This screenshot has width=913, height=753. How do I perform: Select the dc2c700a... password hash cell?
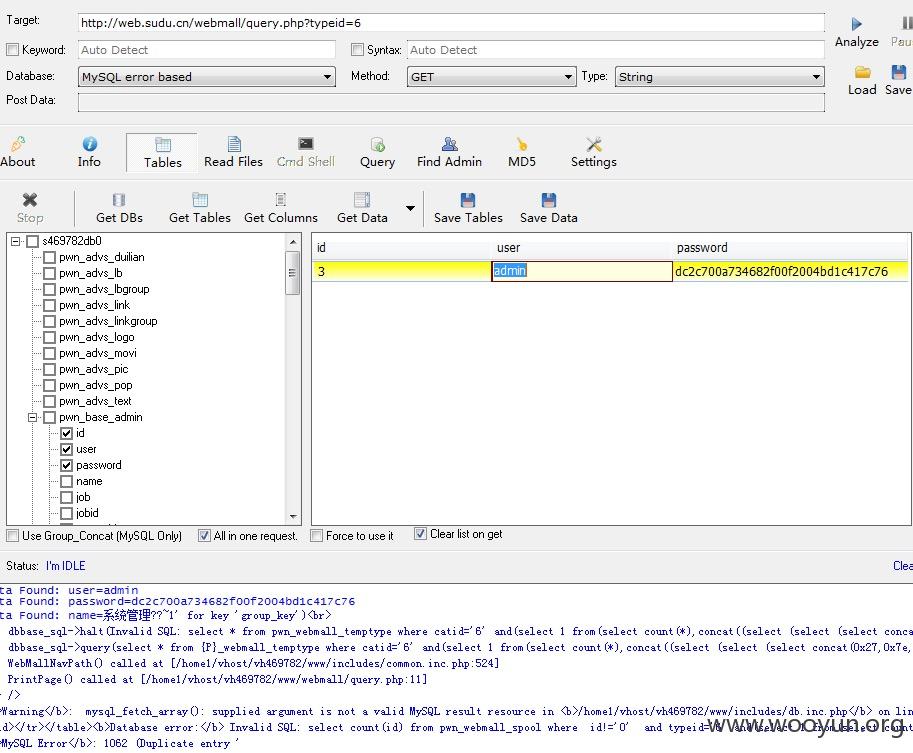(790, 271)
